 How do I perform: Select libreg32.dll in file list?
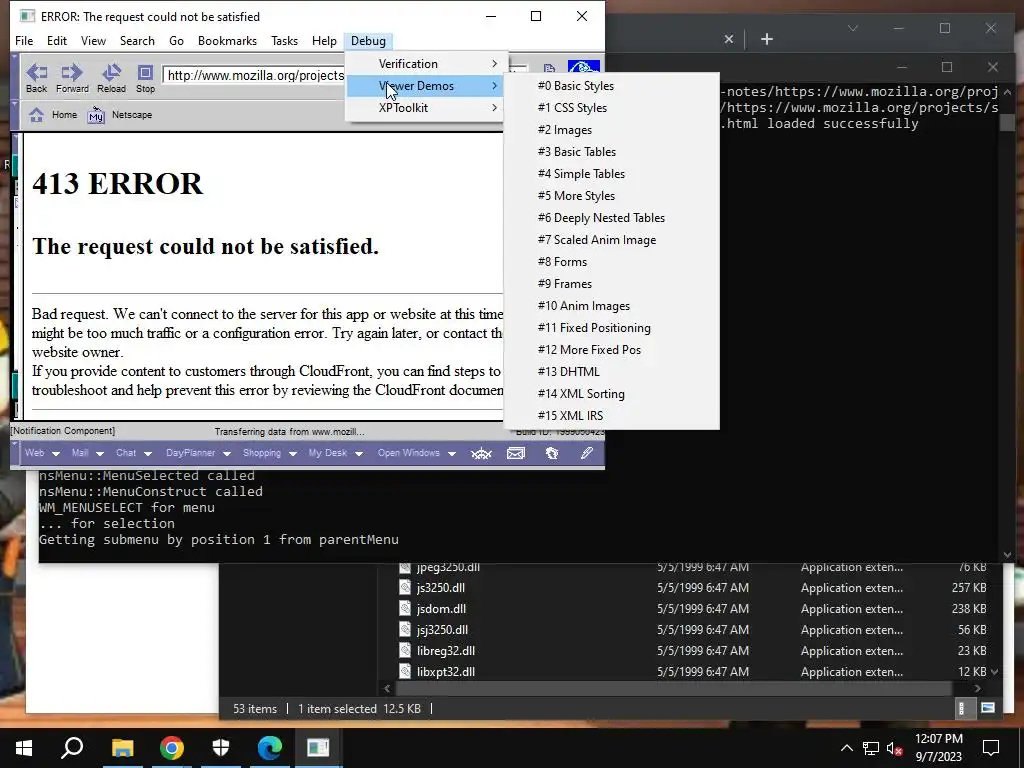tap(446, 650)
